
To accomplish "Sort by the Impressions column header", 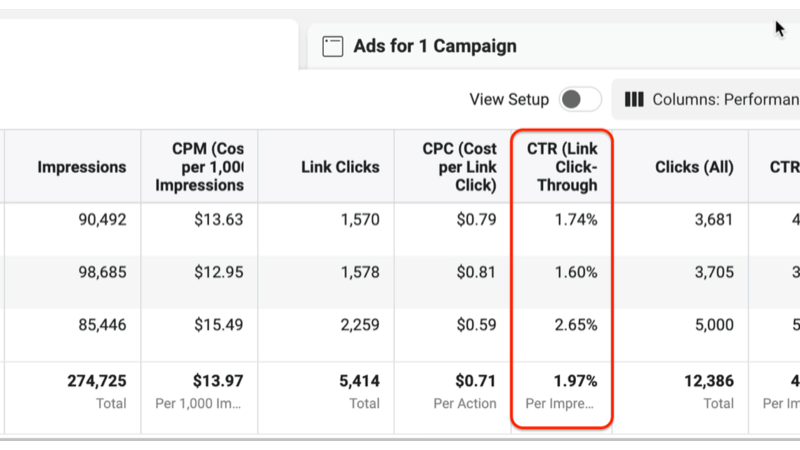I will tap(82, 167).
